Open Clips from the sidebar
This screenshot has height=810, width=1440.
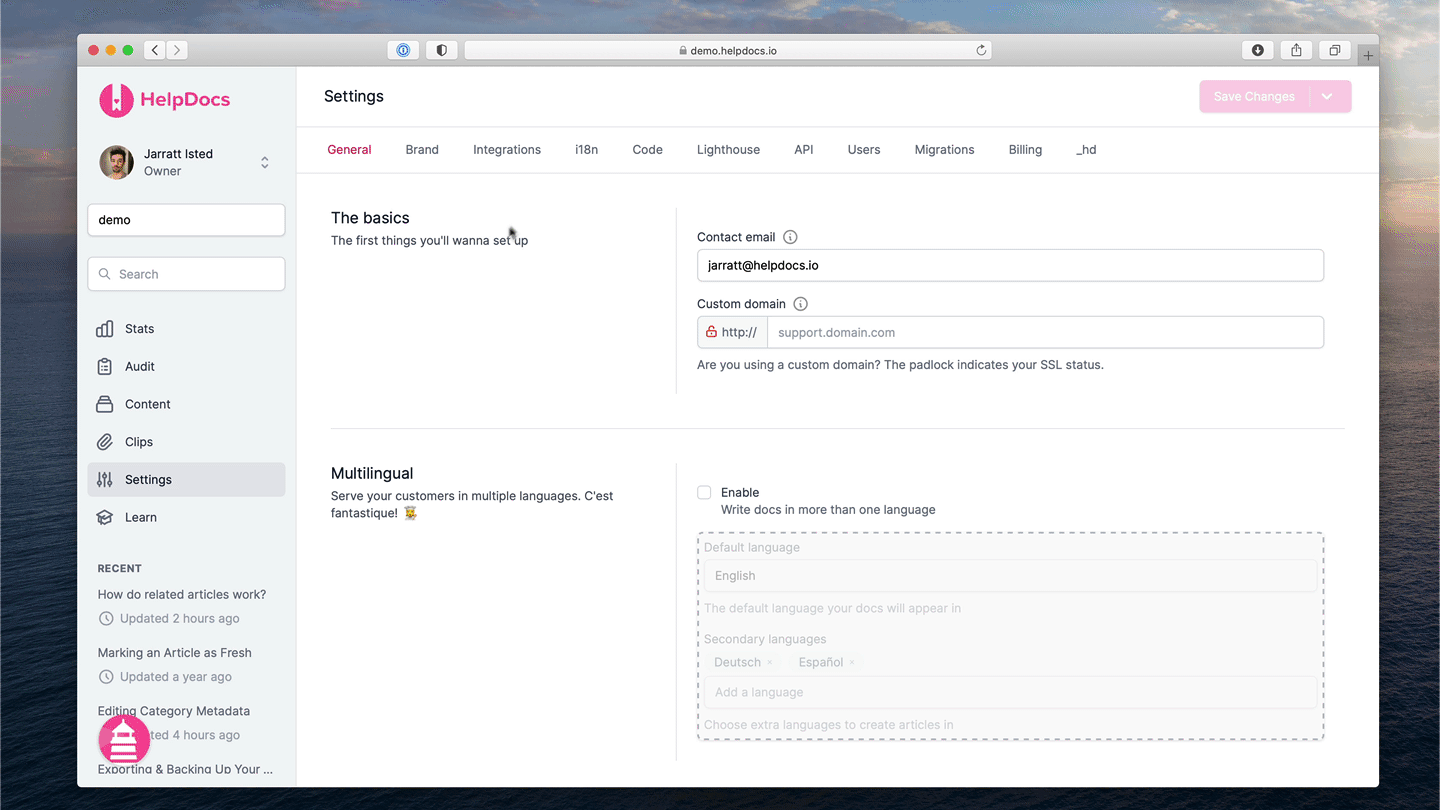coord(186,442)
